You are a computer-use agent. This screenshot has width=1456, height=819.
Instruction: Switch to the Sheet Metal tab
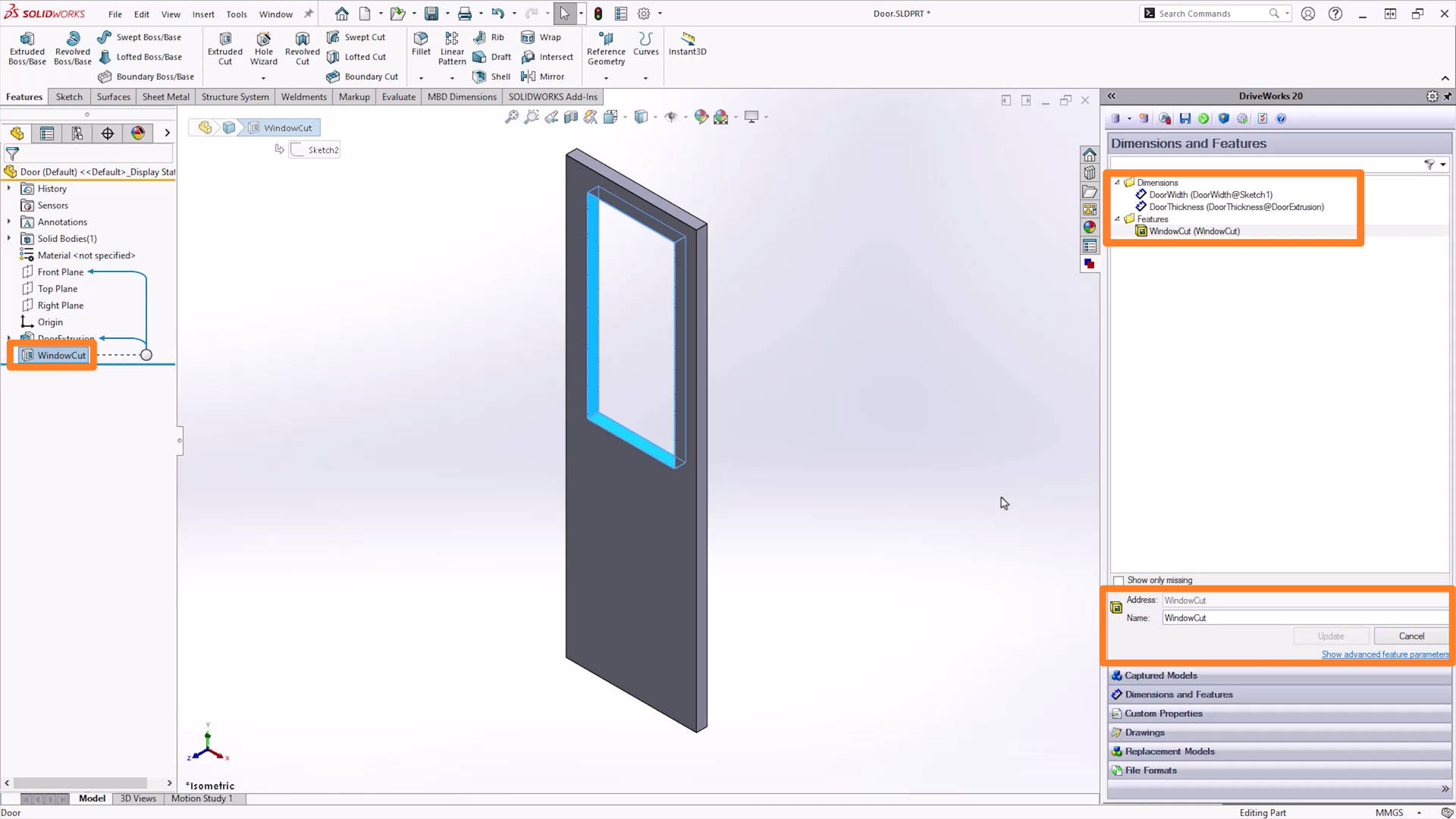[165, 97]
